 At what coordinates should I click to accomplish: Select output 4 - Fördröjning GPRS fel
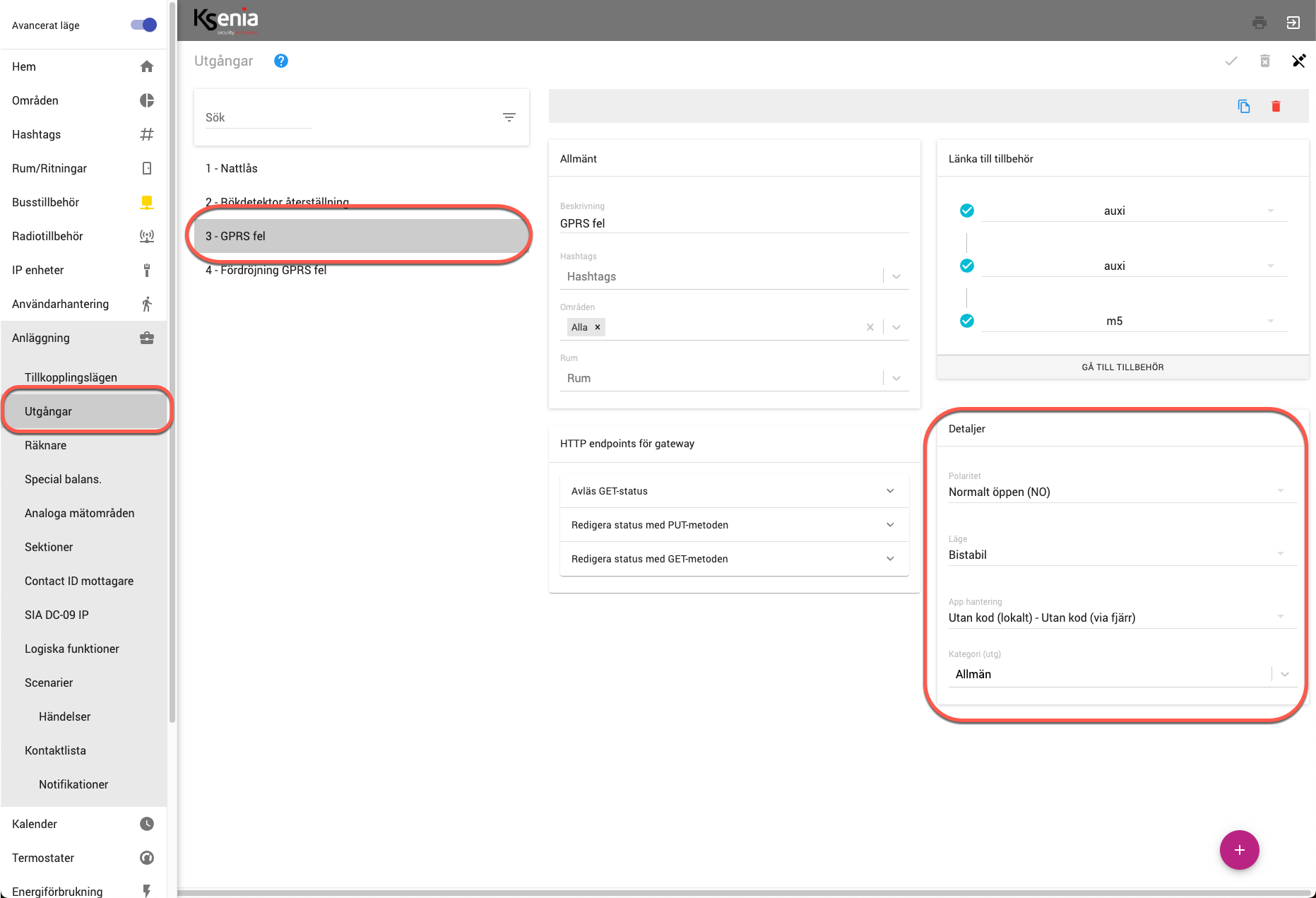point(266,270)
